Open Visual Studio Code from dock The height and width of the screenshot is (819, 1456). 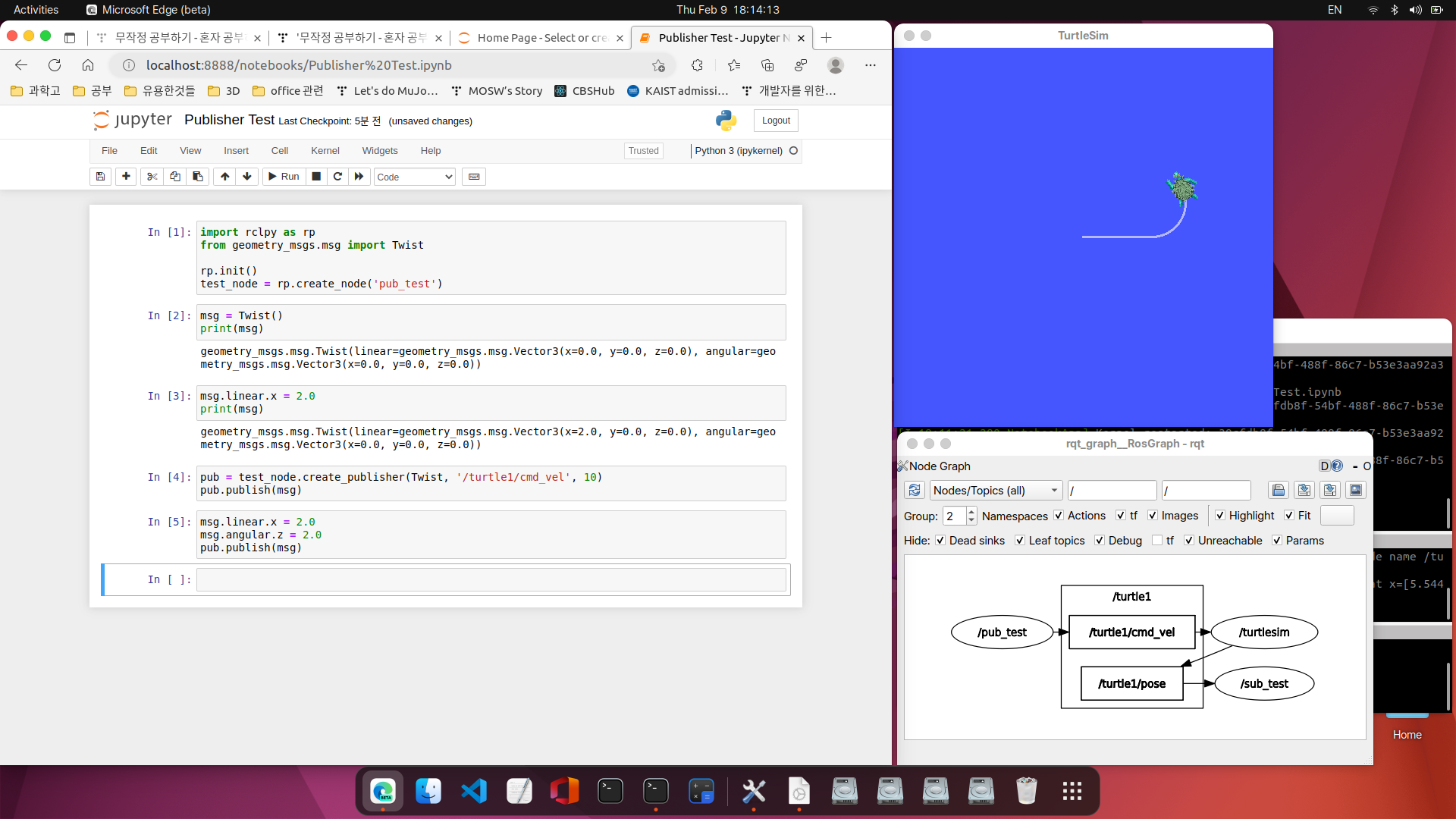click(x=474, y=792)
